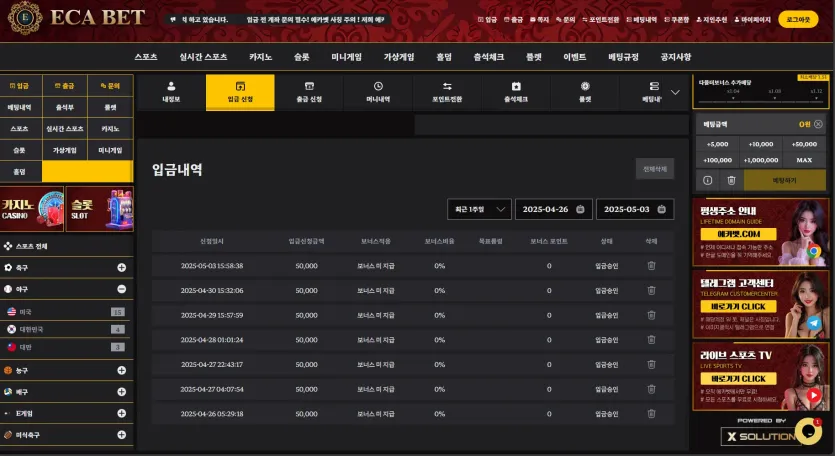Viewport: 835px width, 456px height.
Task: Click trash icon on 2025-04-27 04:07:54 row
Action: coord(651,389)
